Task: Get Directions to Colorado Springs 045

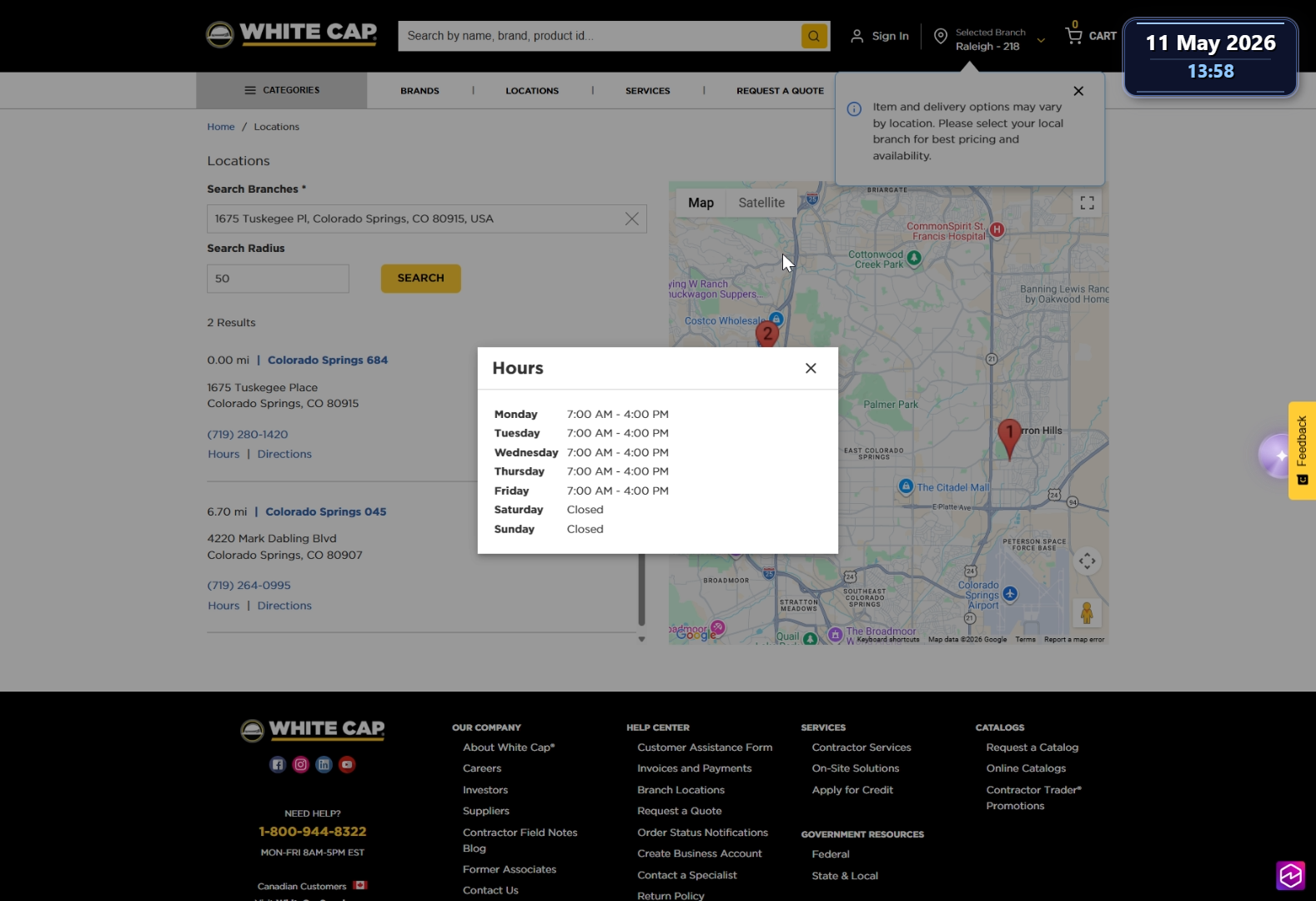Action: click(x=284, y=606)
